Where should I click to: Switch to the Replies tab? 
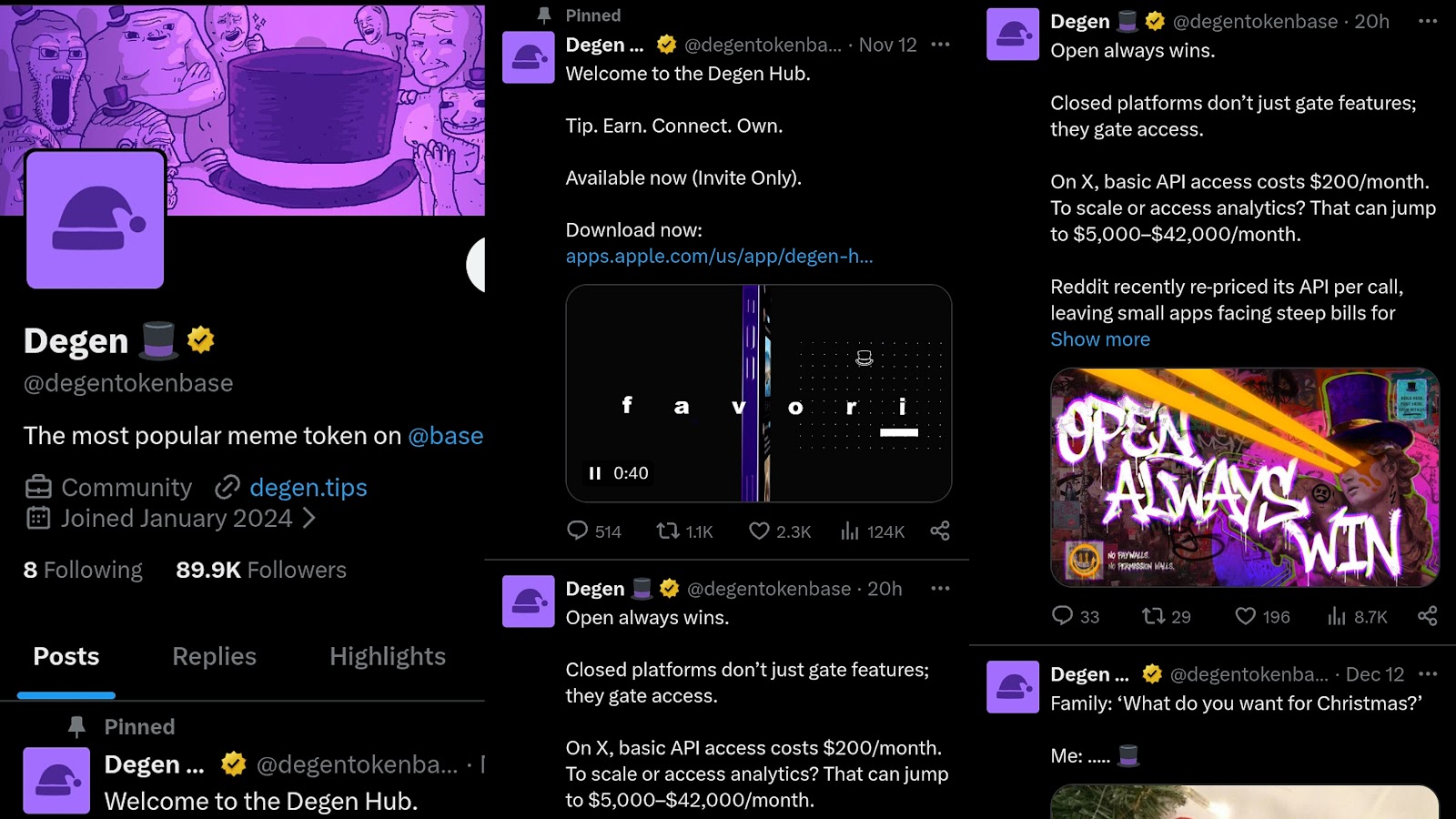[x=215, y=657]
